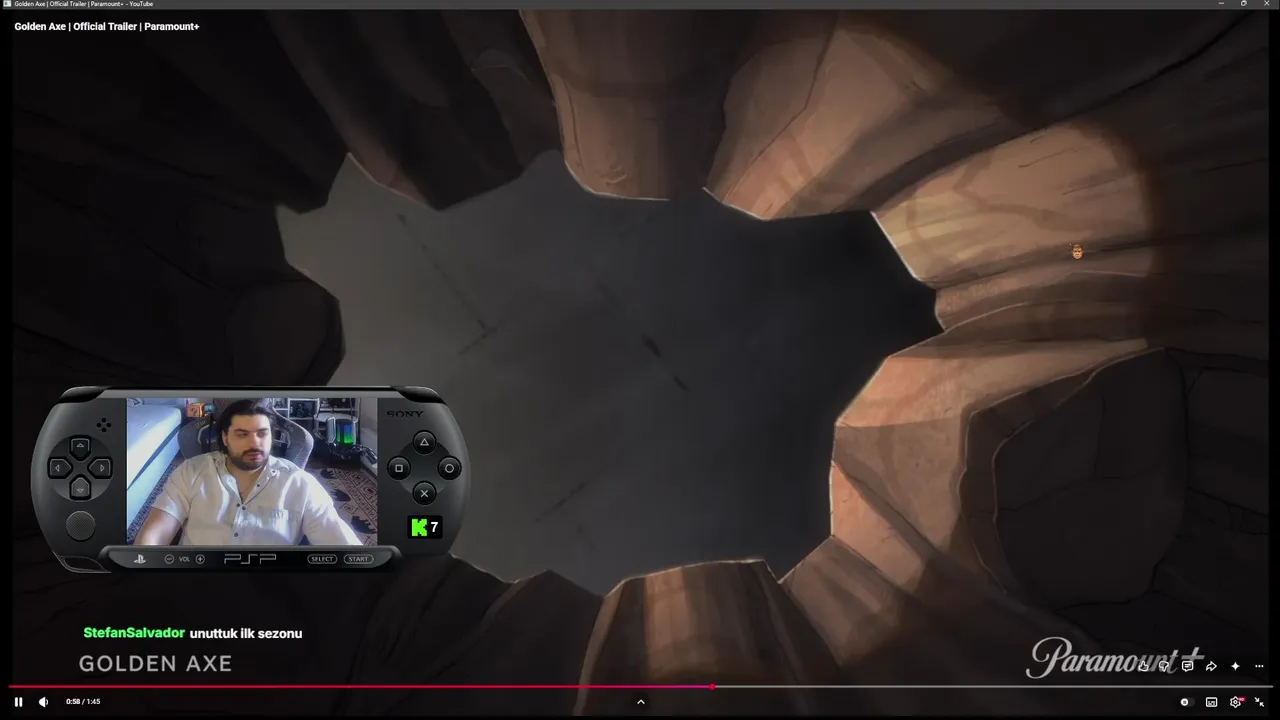Open the video title link at top left
Viewport: 1280px width, 720px height.
(x=107, y=26)
